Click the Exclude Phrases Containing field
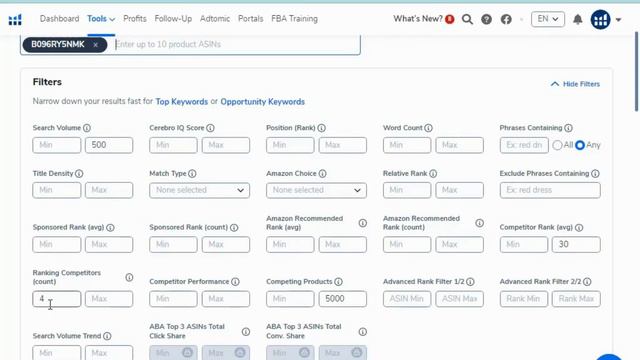This screenshot has width=640, height=360. coord(550,190)
